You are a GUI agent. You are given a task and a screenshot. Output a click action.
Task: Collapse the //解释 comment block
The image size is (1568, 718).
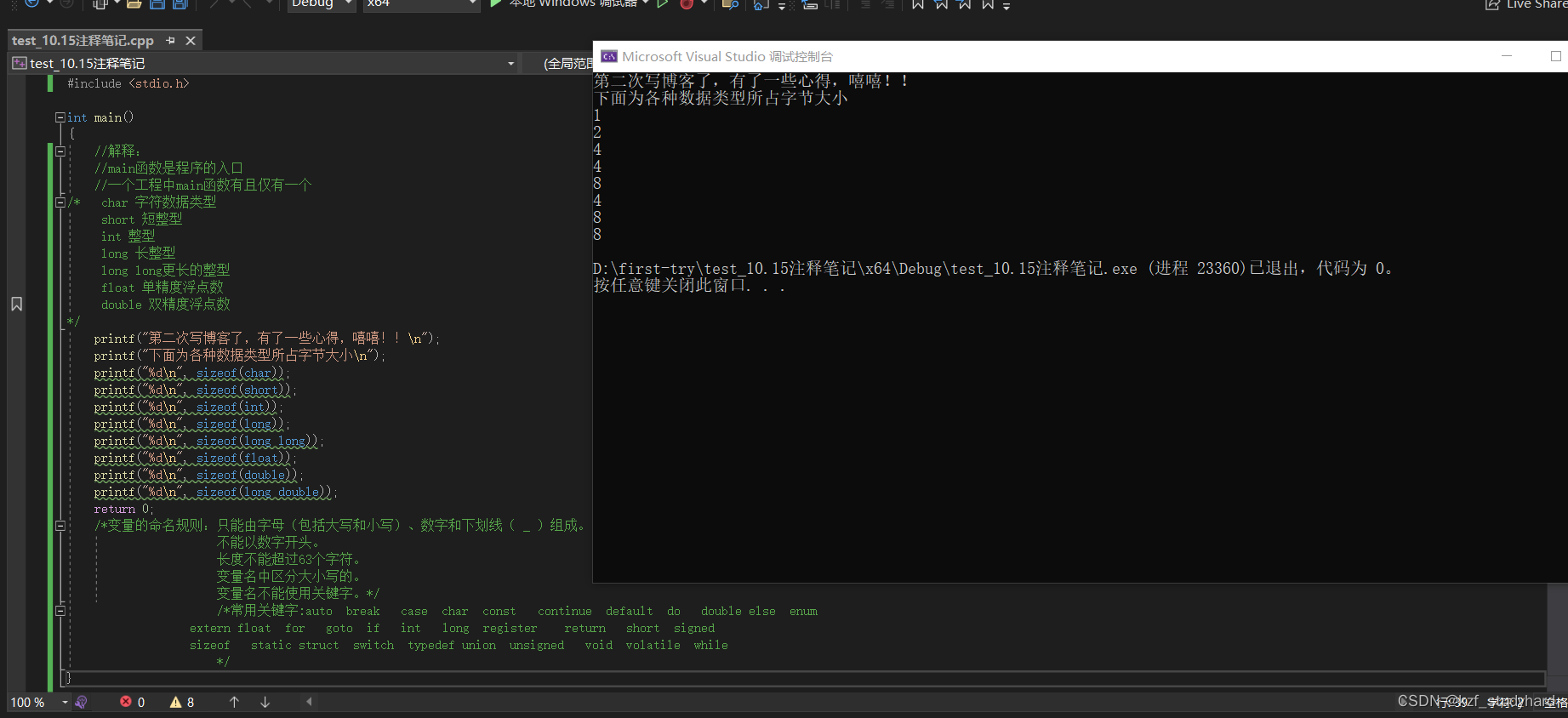click(60, 151)
